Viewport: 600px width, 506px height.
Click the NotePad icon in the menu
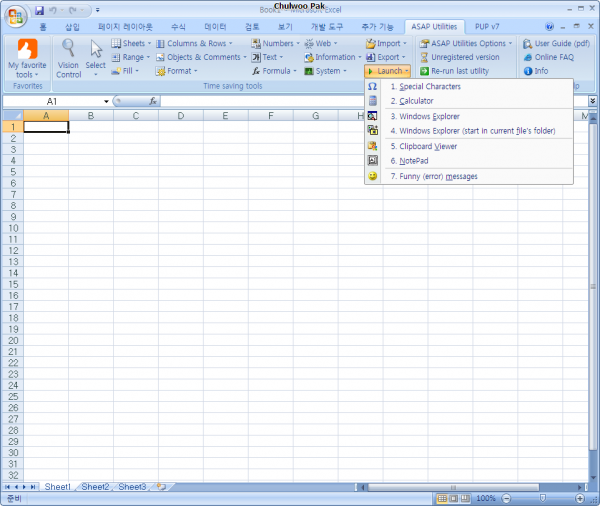(x=372, y=160)
